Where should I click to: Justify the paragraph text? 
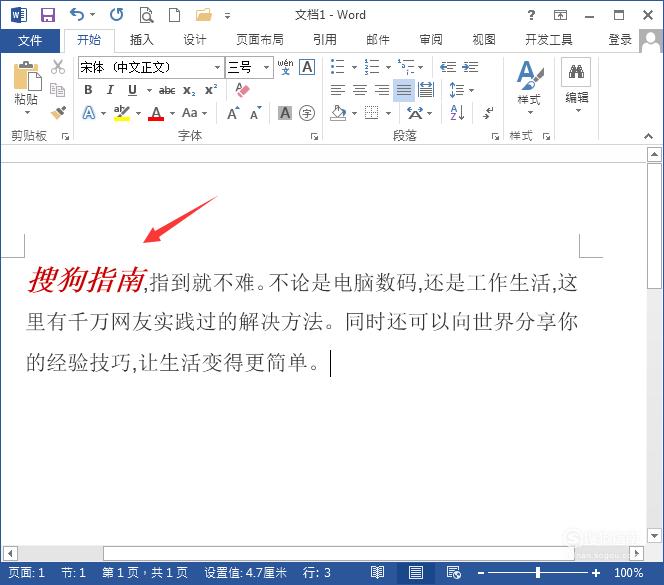coord(404,90)
